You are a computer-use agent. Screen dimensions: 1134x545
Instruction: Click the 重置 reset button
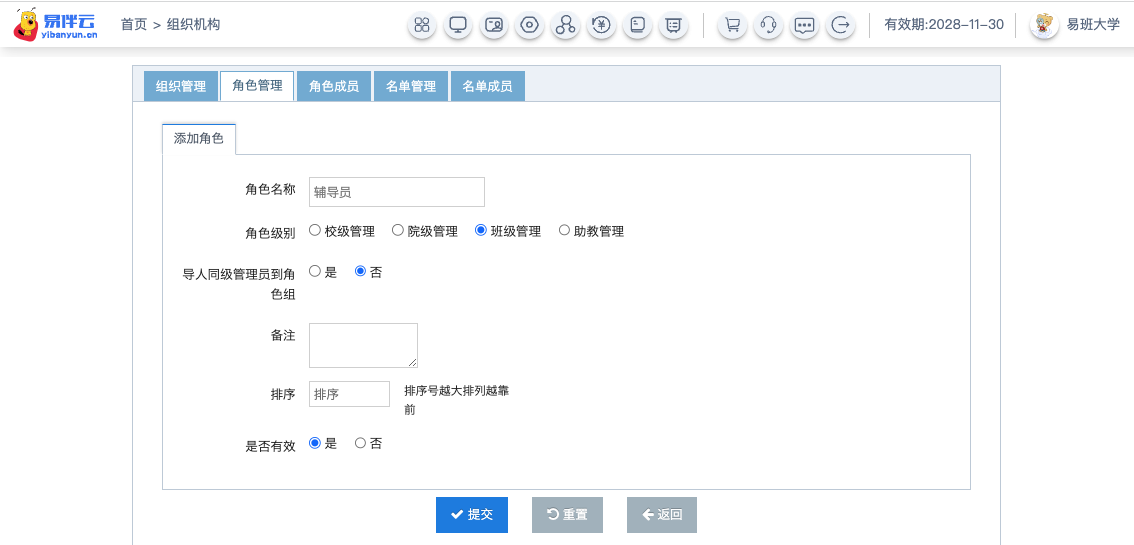tap(567, 515)
